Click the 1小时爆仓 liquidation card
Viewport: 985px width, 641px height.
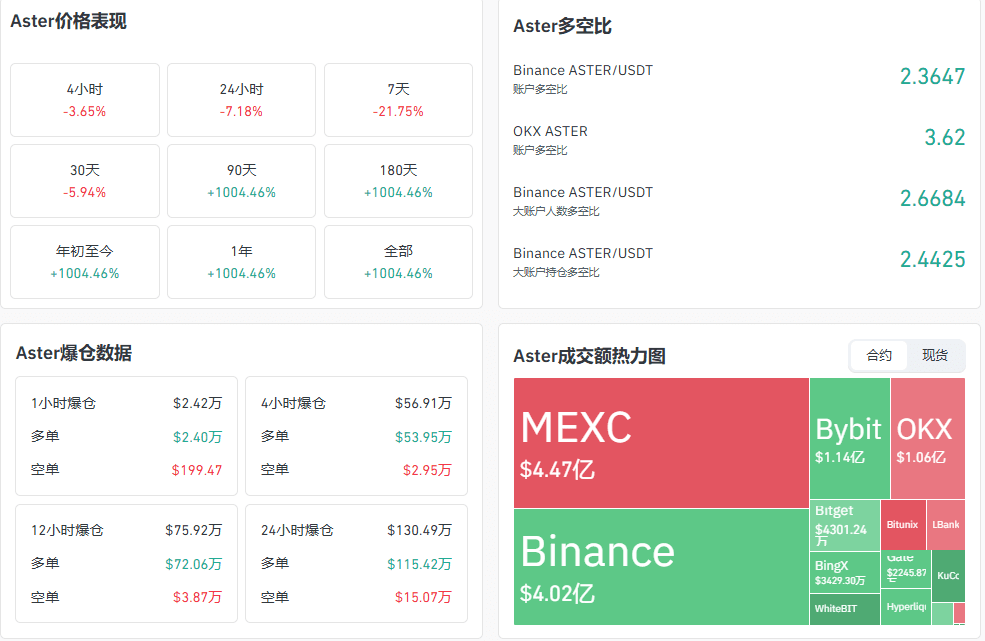coord(126,436)
